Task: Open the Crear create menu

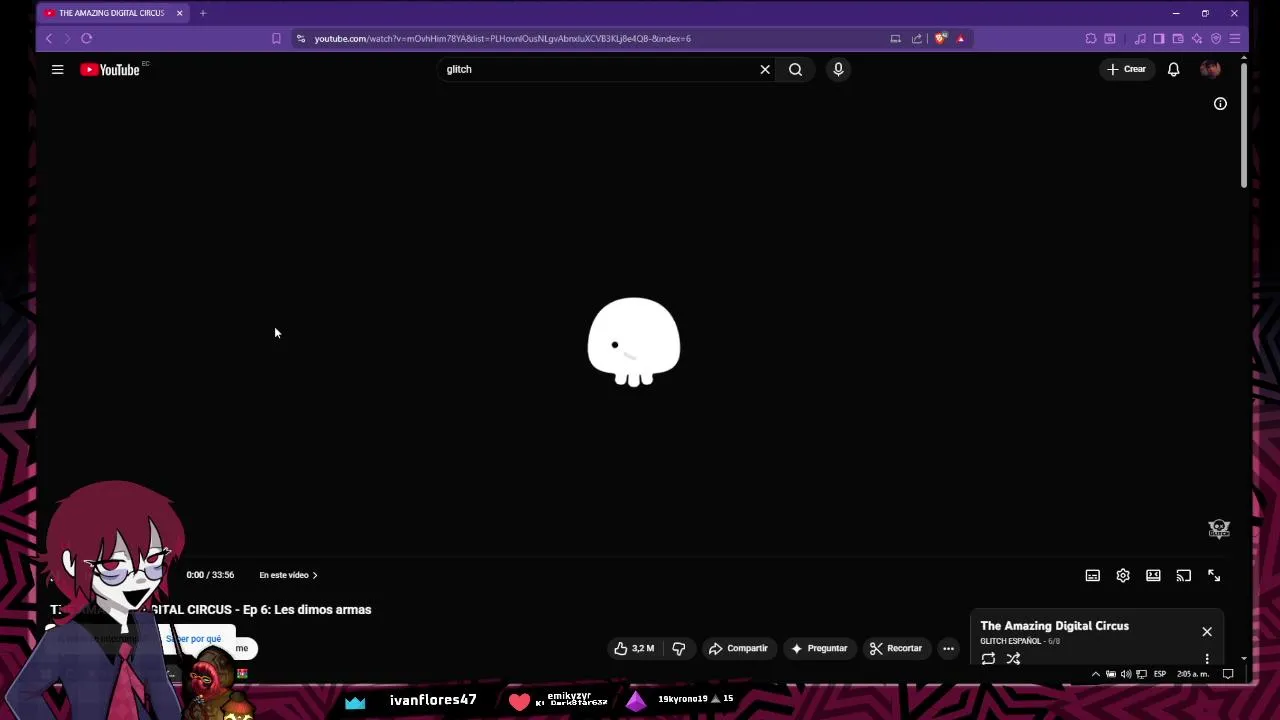Action: pyautogui.click(x=1126, y=69)
